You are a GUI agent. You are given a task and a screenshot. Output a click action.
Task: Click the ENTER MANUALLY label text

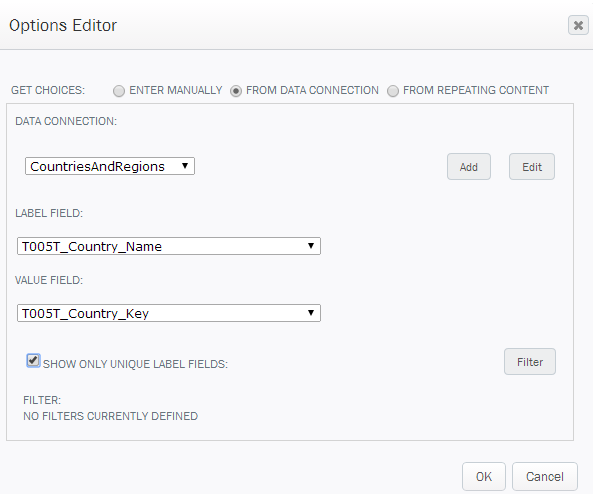176,90
